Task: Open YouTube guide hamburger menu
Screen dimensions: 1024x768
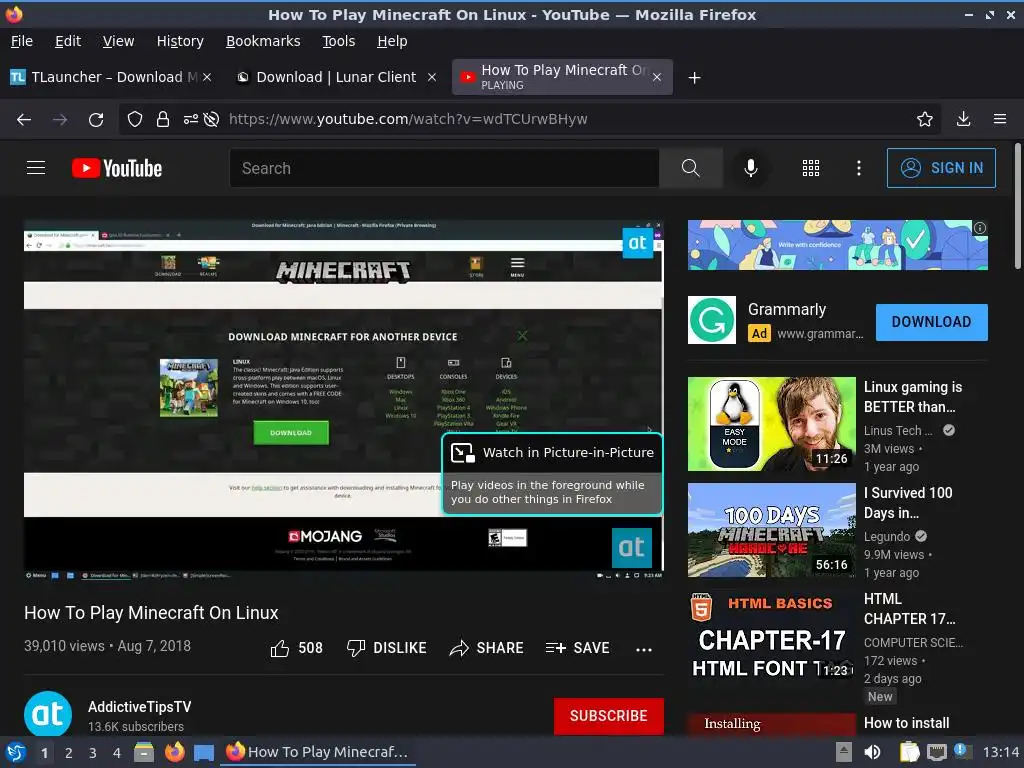Action: pyautogui.click(x=36, y=168)
